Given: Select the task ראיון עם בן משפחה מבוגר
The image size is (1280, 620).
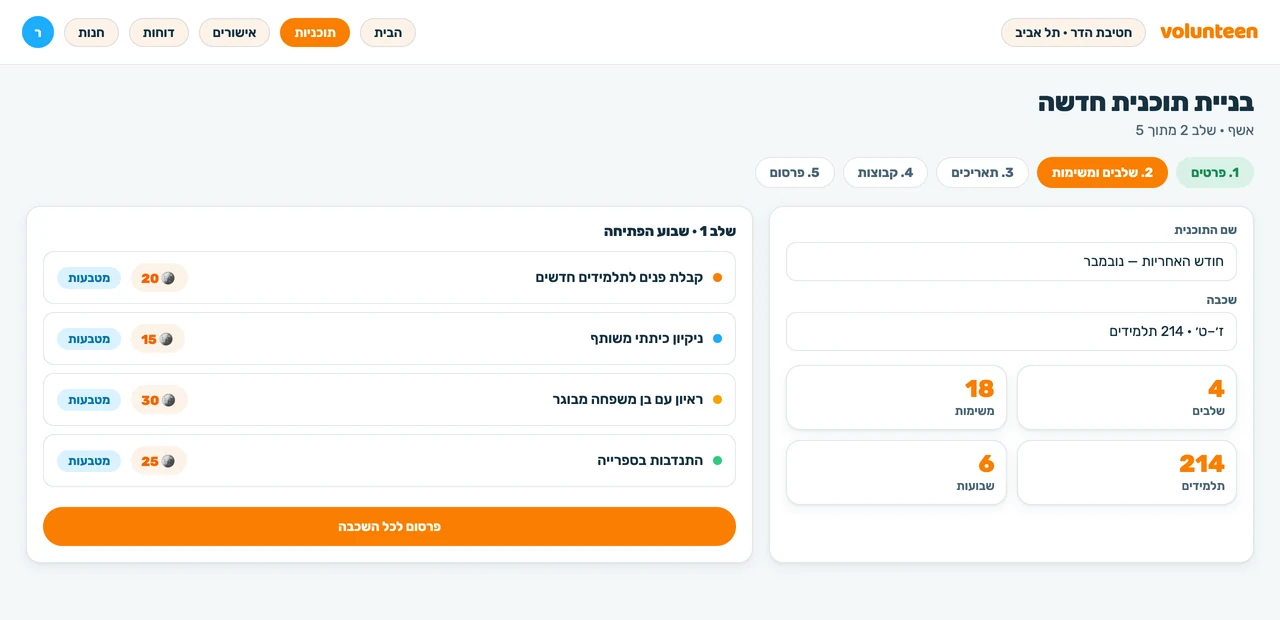Looking at the screenshot, I should point(389,400).
